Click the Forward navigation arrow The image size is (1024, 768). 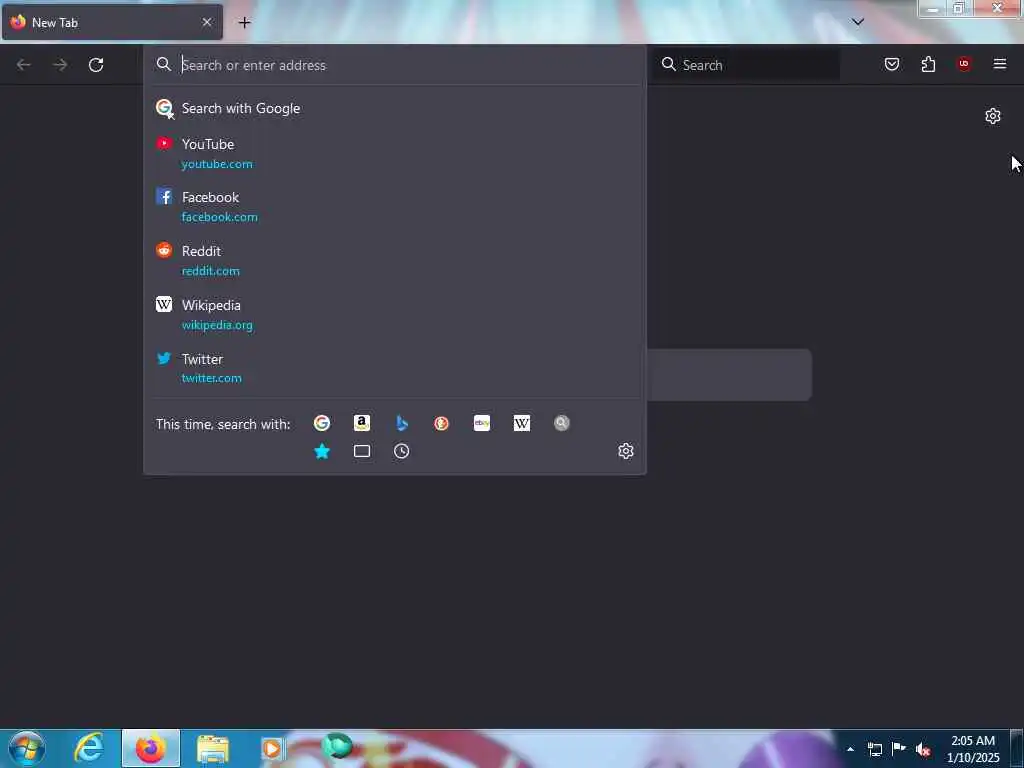[x=60, y=65]
